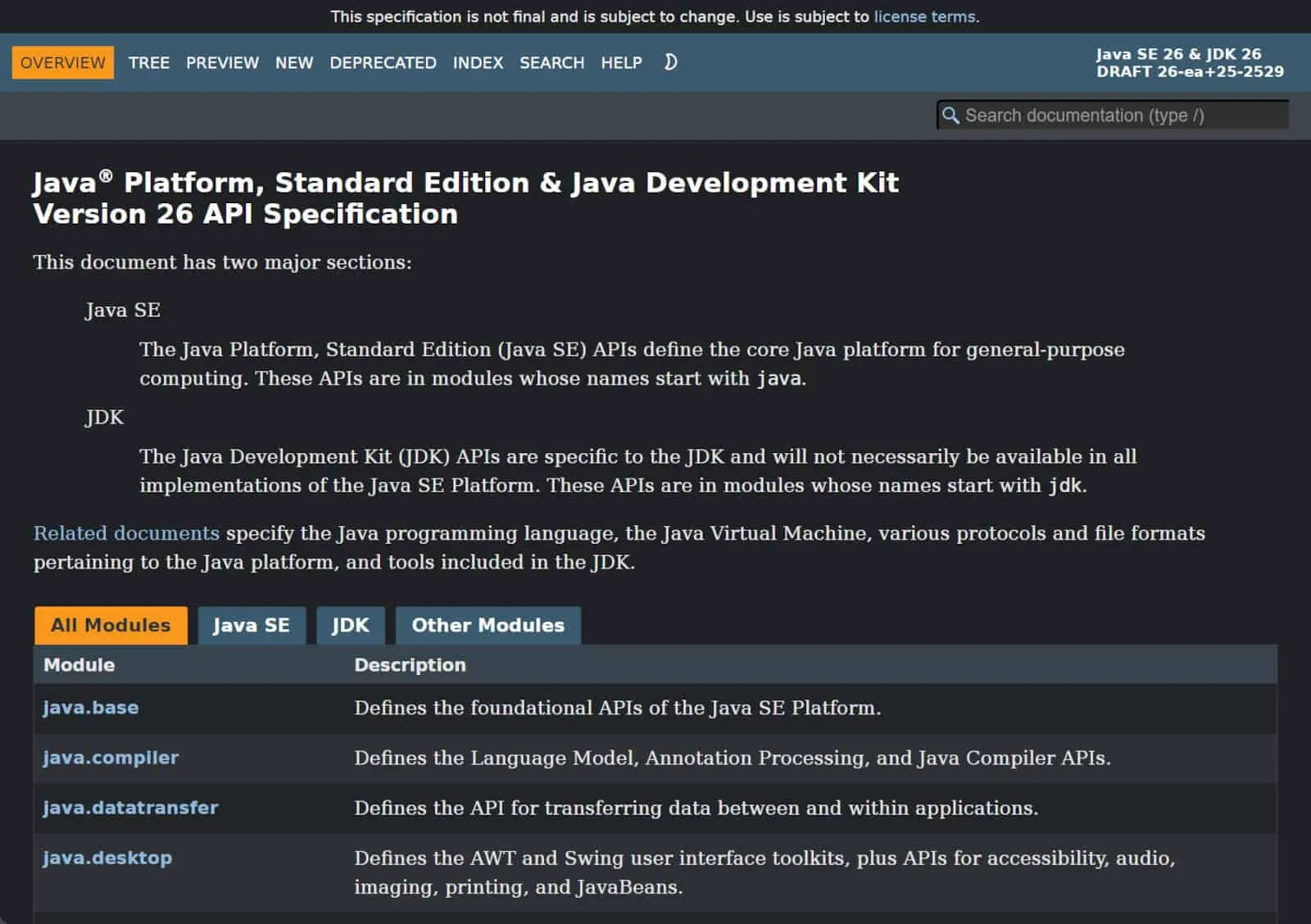Click the java.desktop description text

(764, 872)
